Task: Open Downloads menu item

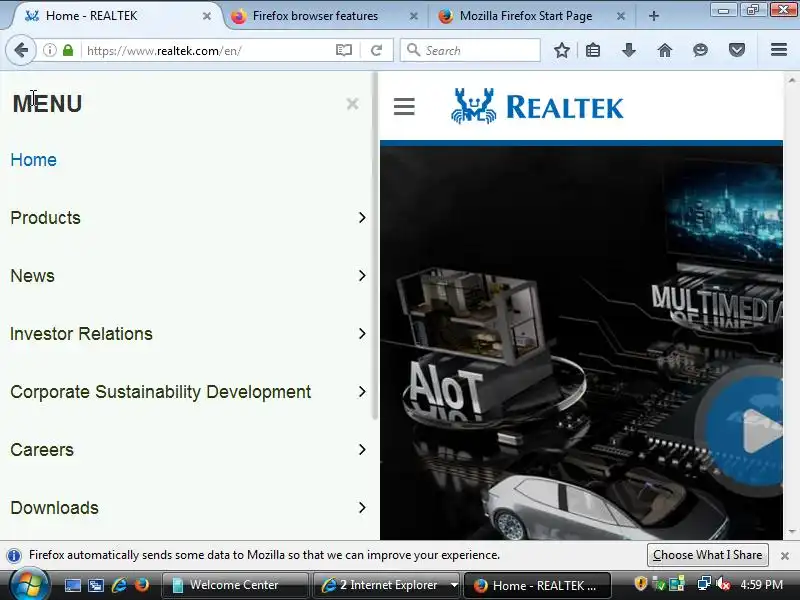Action: click(55, 508)
